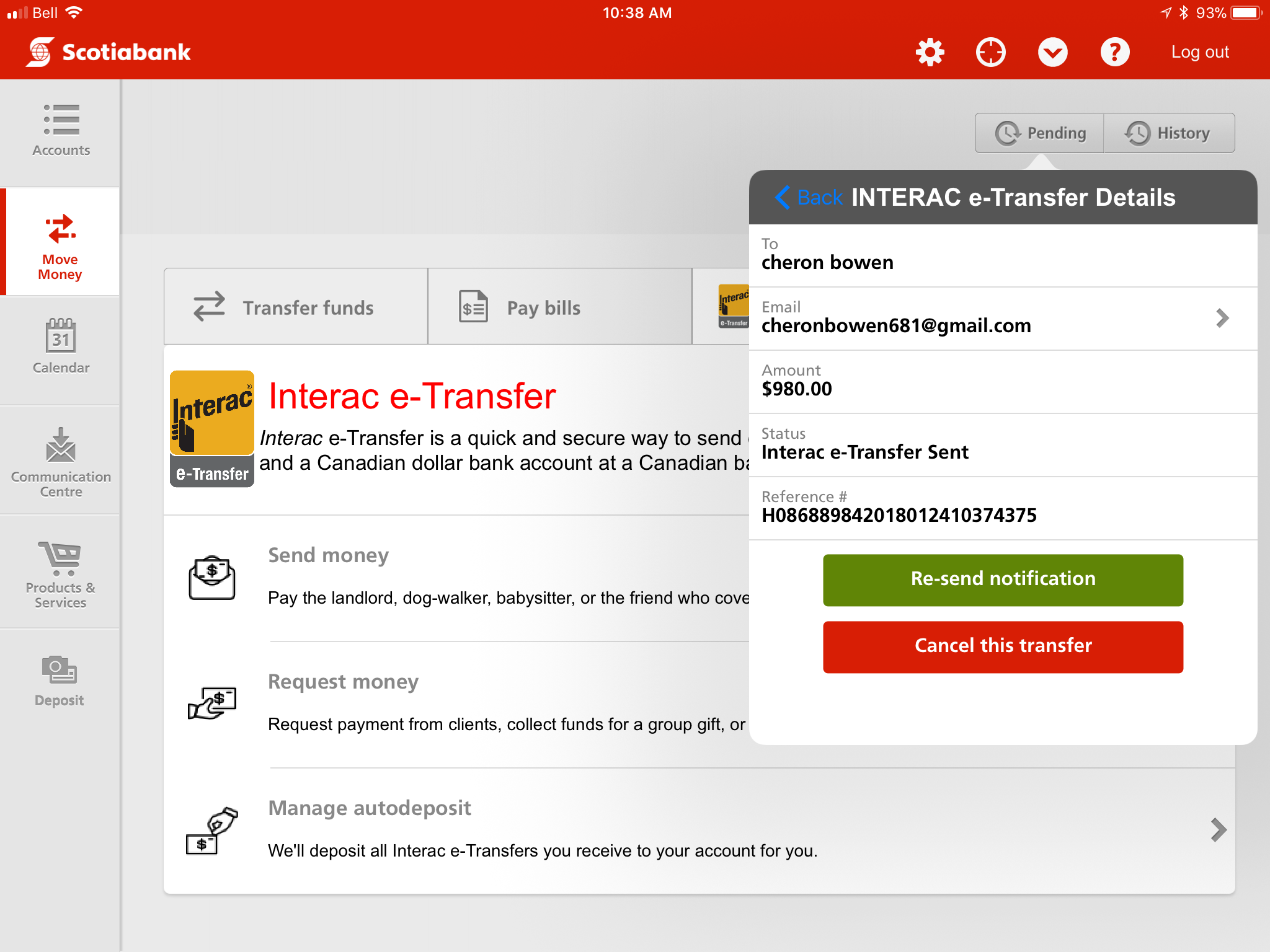
Task: Log out of Scotiabank
Action: (x=1200, y=52)
